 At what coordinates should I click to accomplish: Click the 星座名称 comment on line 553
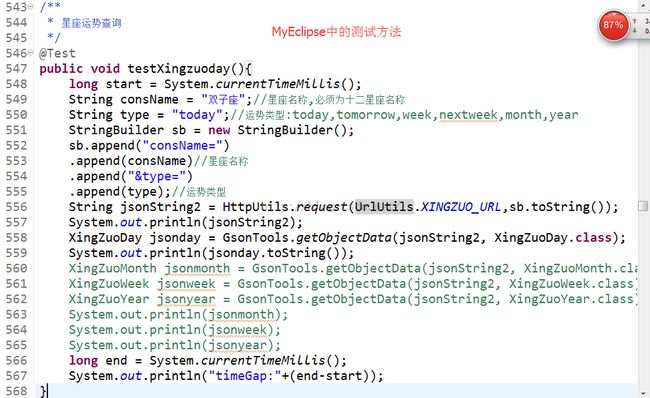[228, 161]
